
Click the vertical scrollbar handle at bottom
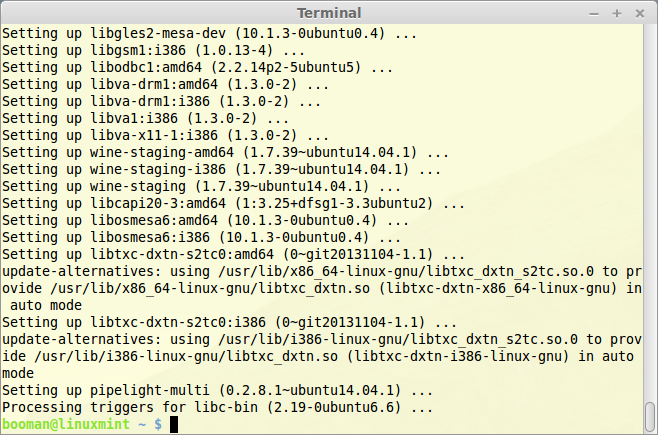click(x=650, y=417)
